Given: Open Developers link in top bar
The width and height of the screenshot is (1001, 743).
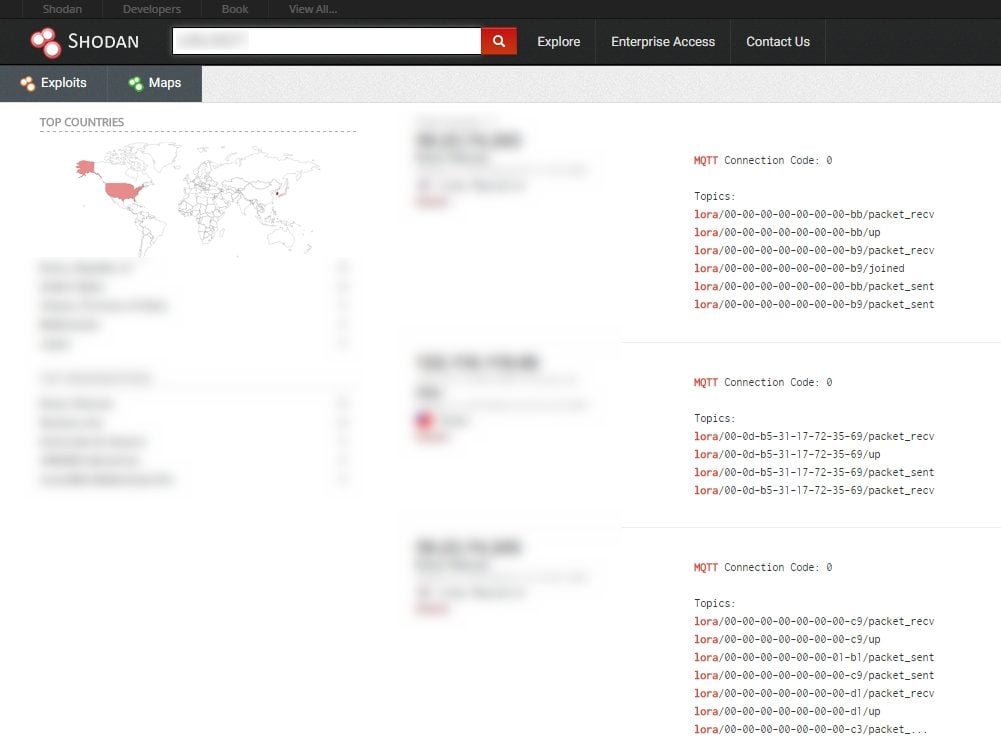Looking at the screenshot, I should 152,9.
